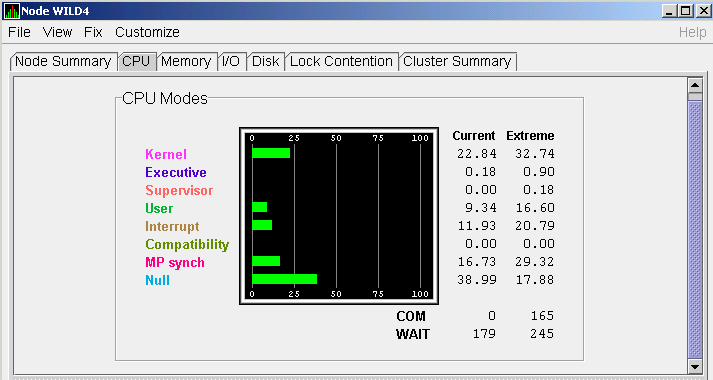Image resolution: width=713 pixels, height=380 pixels.
Task: Select the CPU tab
Action: [x=136, y=61]
